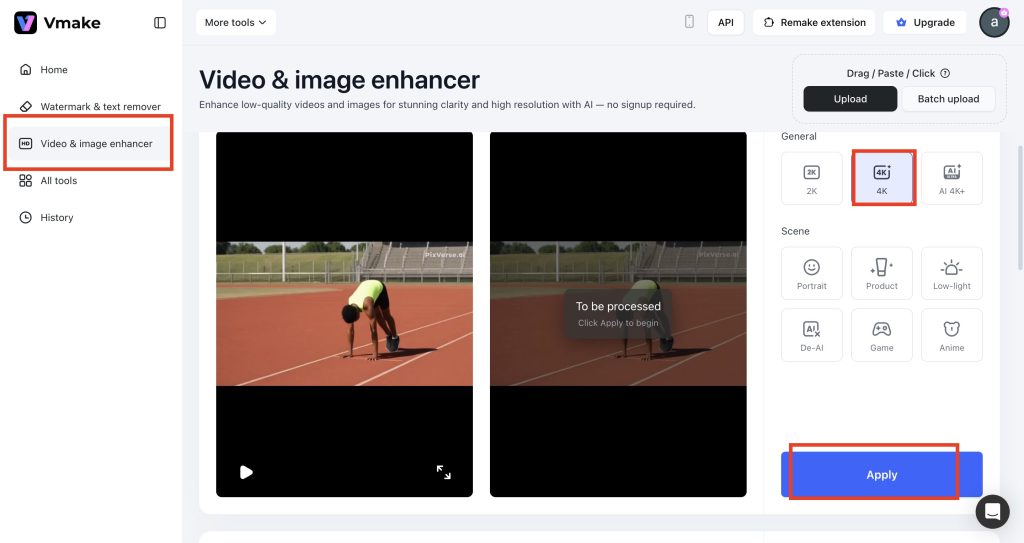
Task: Open the user avatar profile
Action: tap(993, 22)
